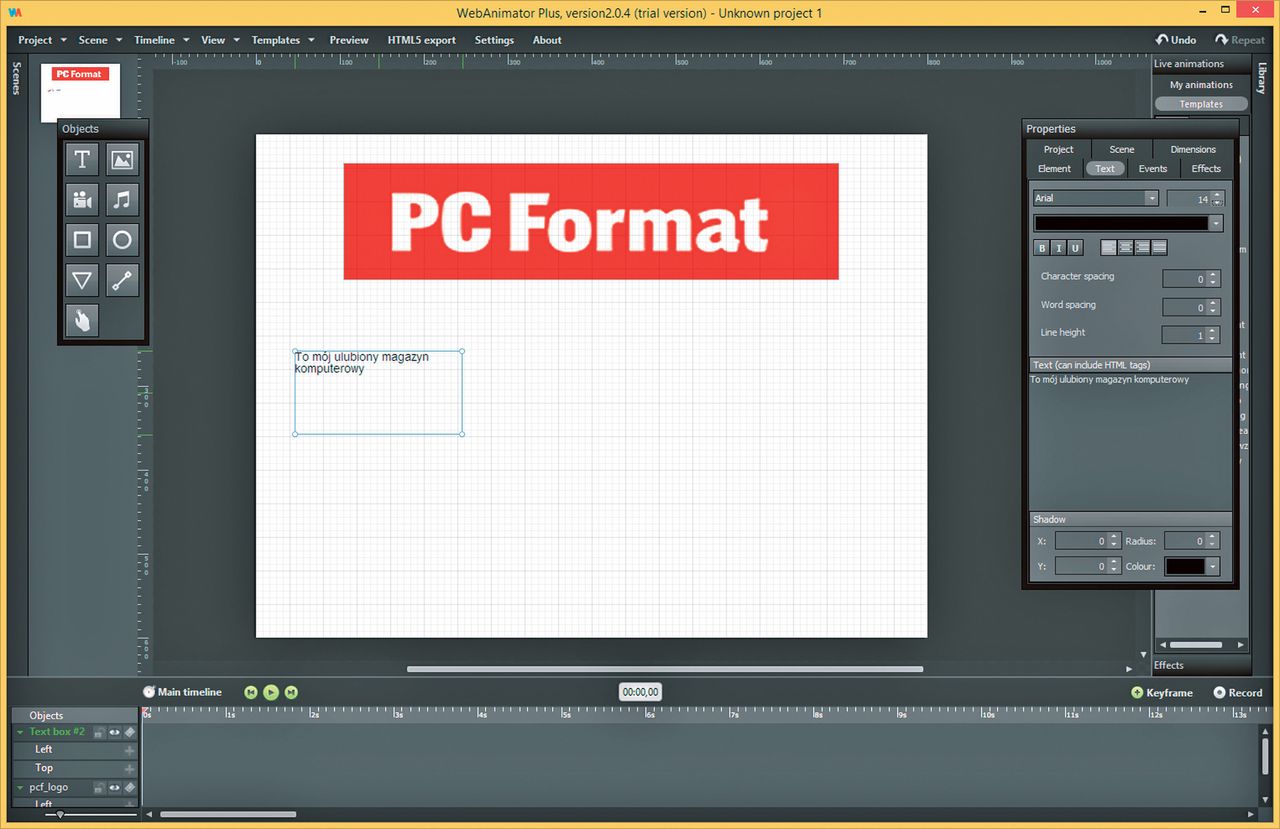Select the Text tool in Objects panel
Image resolution: width=1280 pixels, height=829 pixels.
(x=82, y=160)
